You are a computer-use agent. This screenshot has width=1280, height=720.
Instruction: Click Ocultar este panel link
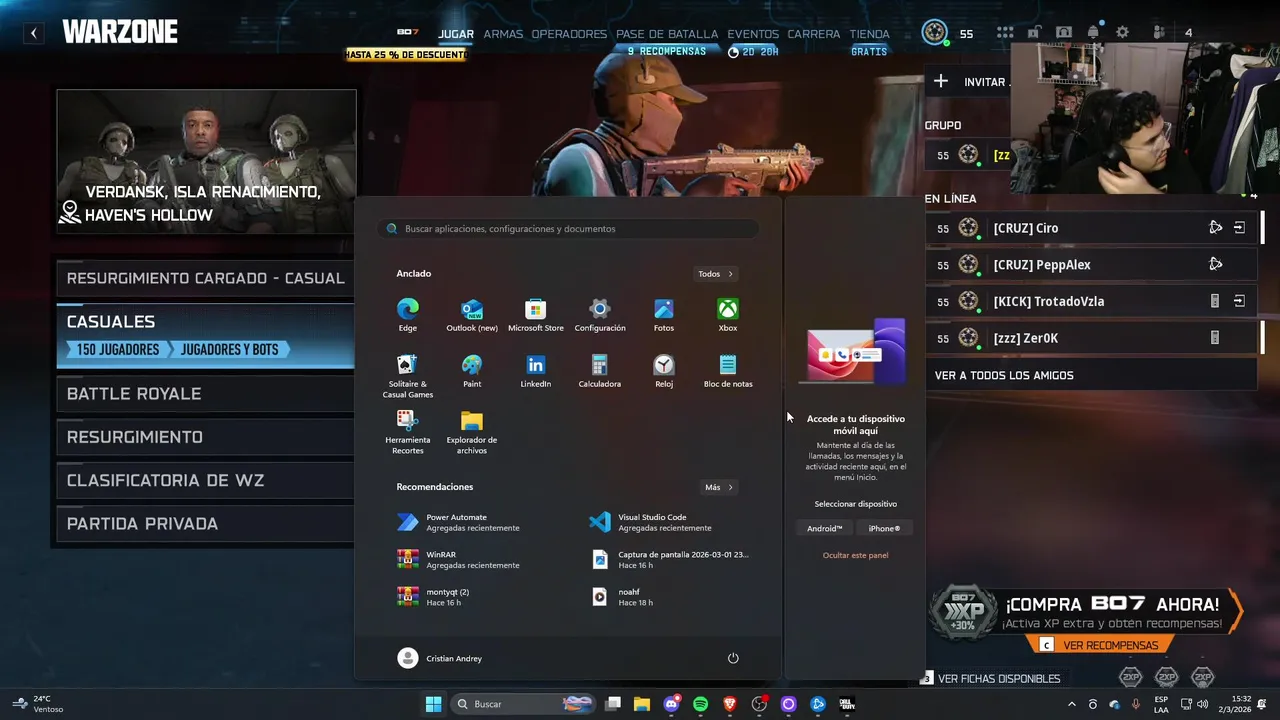(855, 555)
